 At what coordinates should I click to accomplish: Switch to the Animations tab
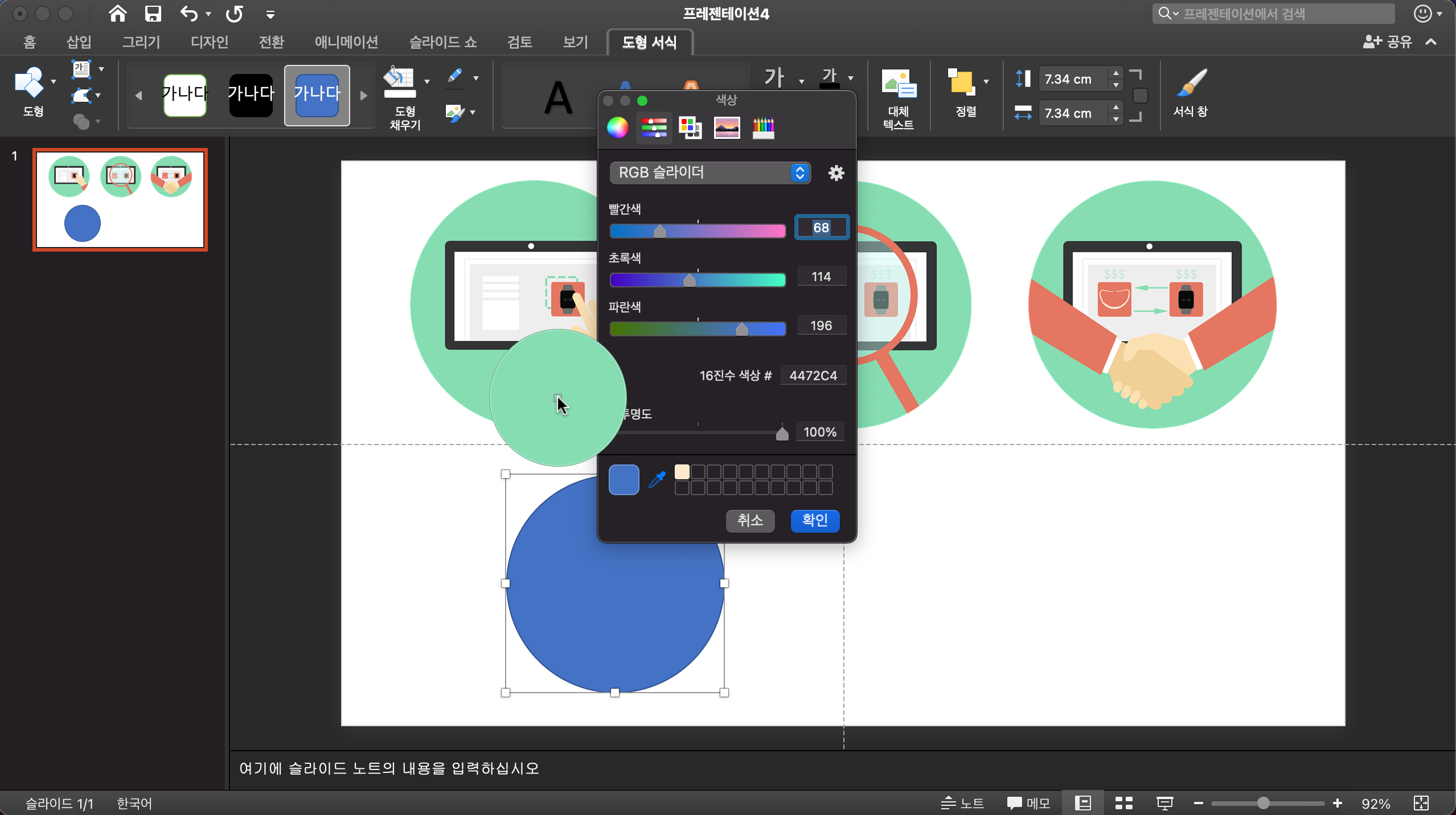pos(346,42)
